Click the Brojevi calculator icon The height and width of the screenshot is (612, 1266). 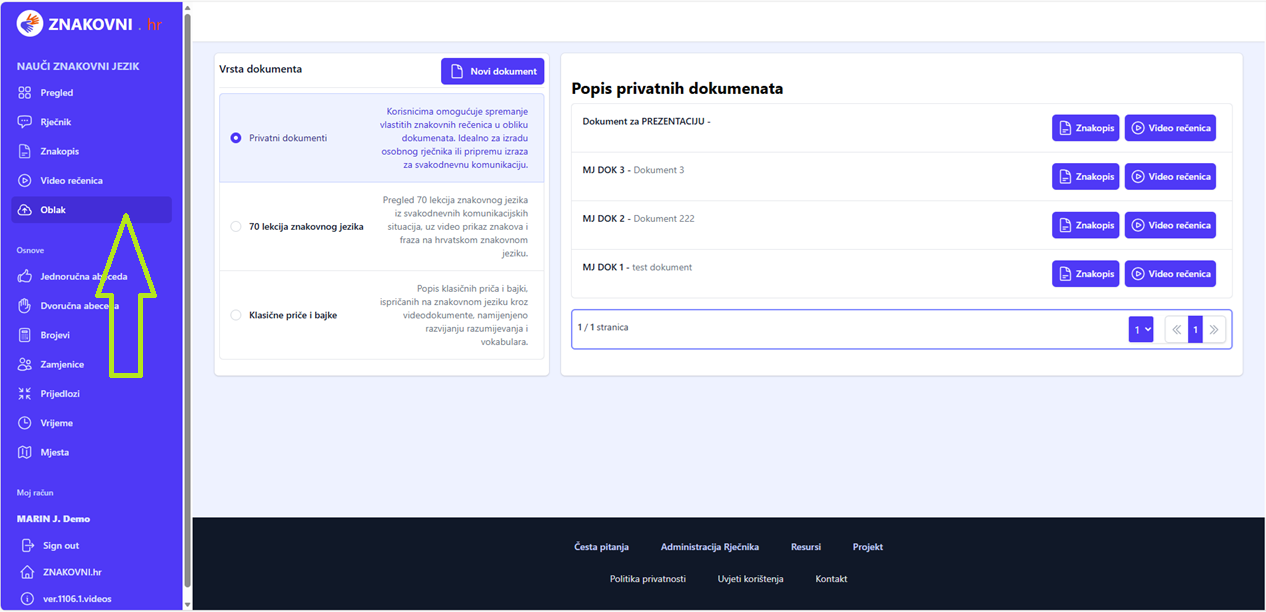point(25,335)
